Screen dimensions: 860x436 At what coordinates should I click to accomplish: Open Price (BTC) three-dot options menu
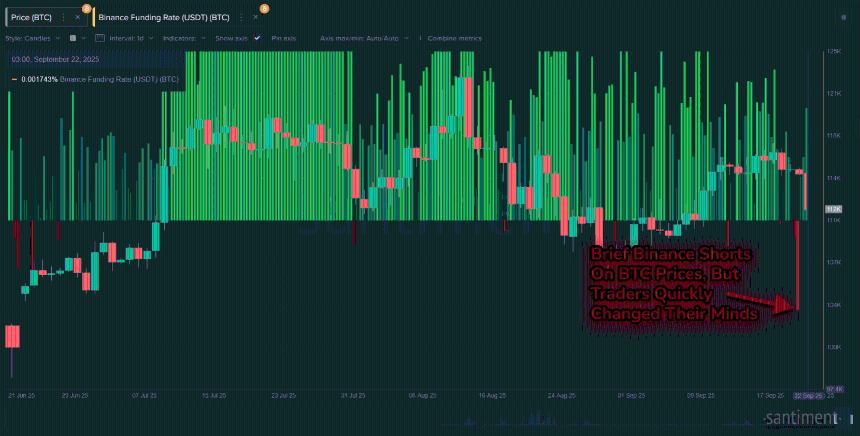tap(63, 18)
